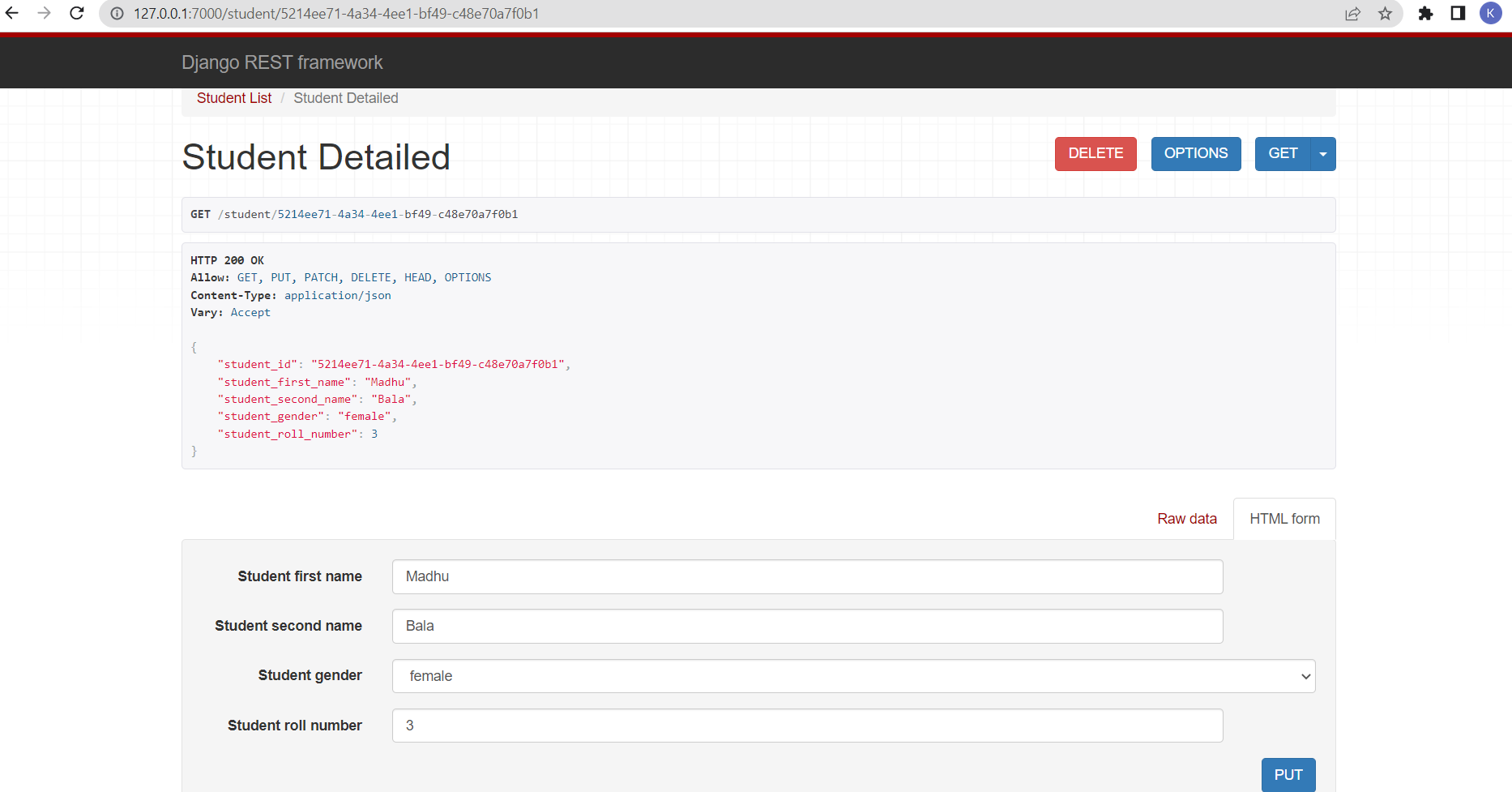Viewport: 1512px width, 792px height.
Task: Click the Student second name field
Action: (807, 626)
